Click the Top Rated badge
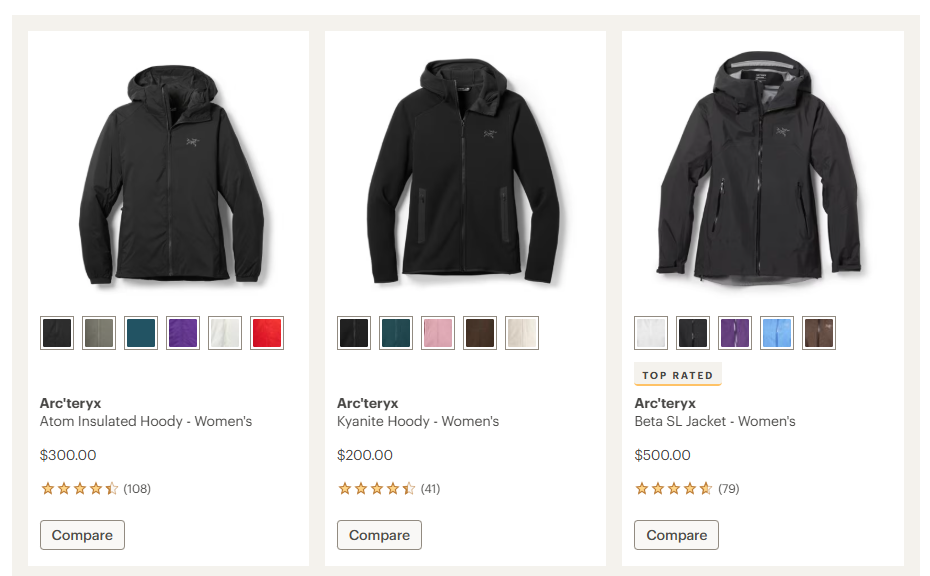Image resolution: width=930 pixels, height=576 pixels. click(x=677, y=375)
